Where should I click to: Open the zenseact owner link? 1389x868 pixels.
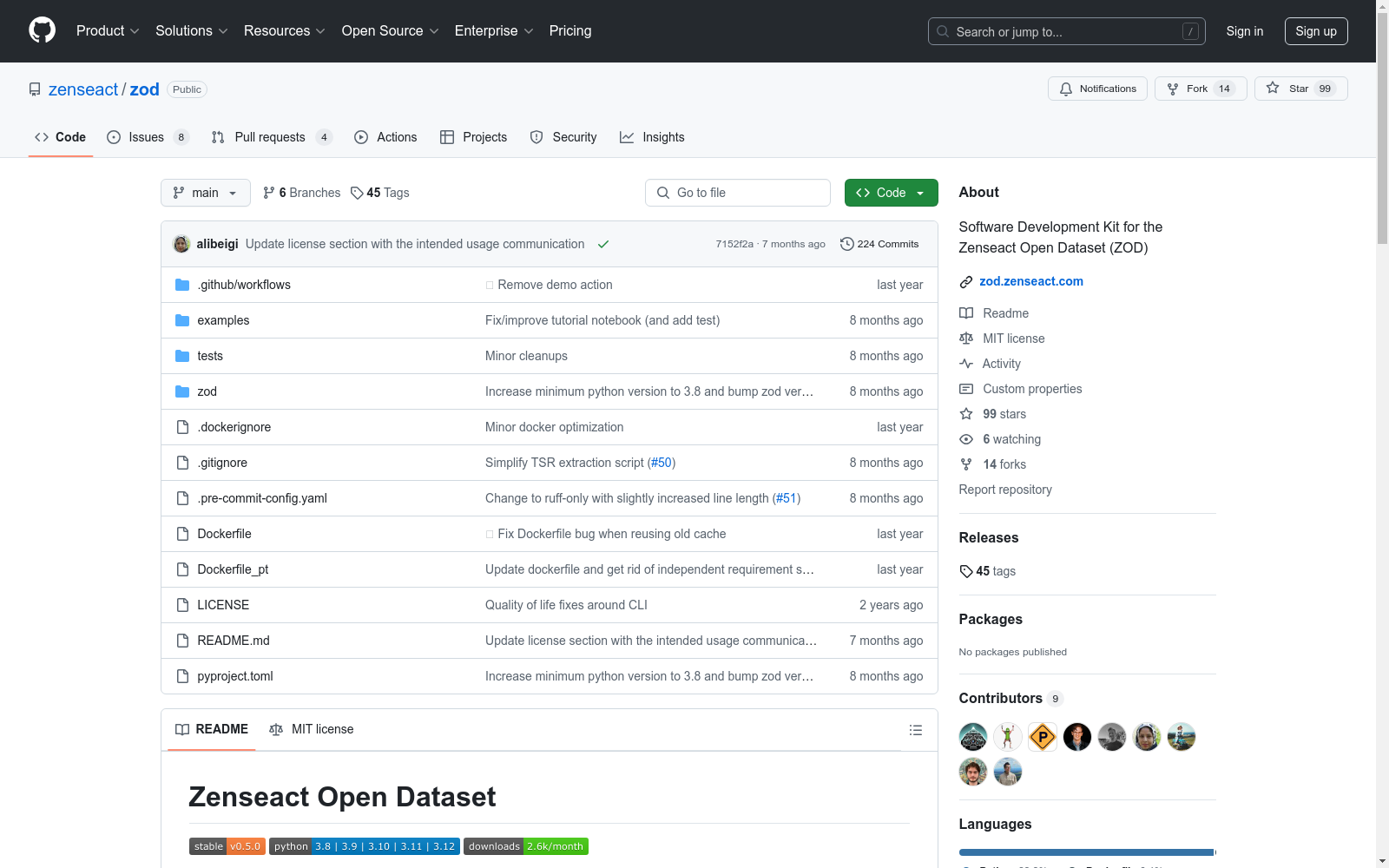pyautogui.click(x=83, y=89)
